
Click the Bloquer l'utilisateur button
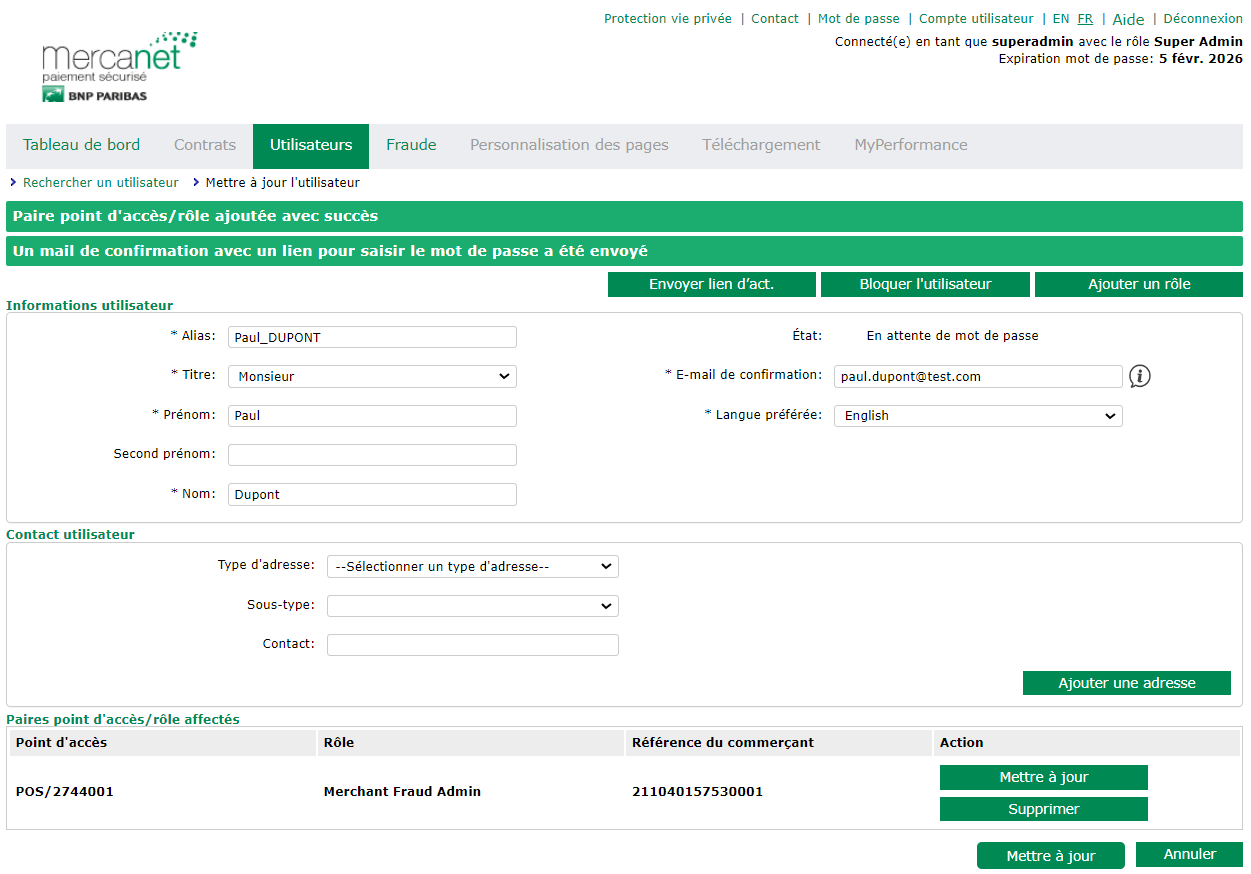pyautogui.click(x=925, y=285)
